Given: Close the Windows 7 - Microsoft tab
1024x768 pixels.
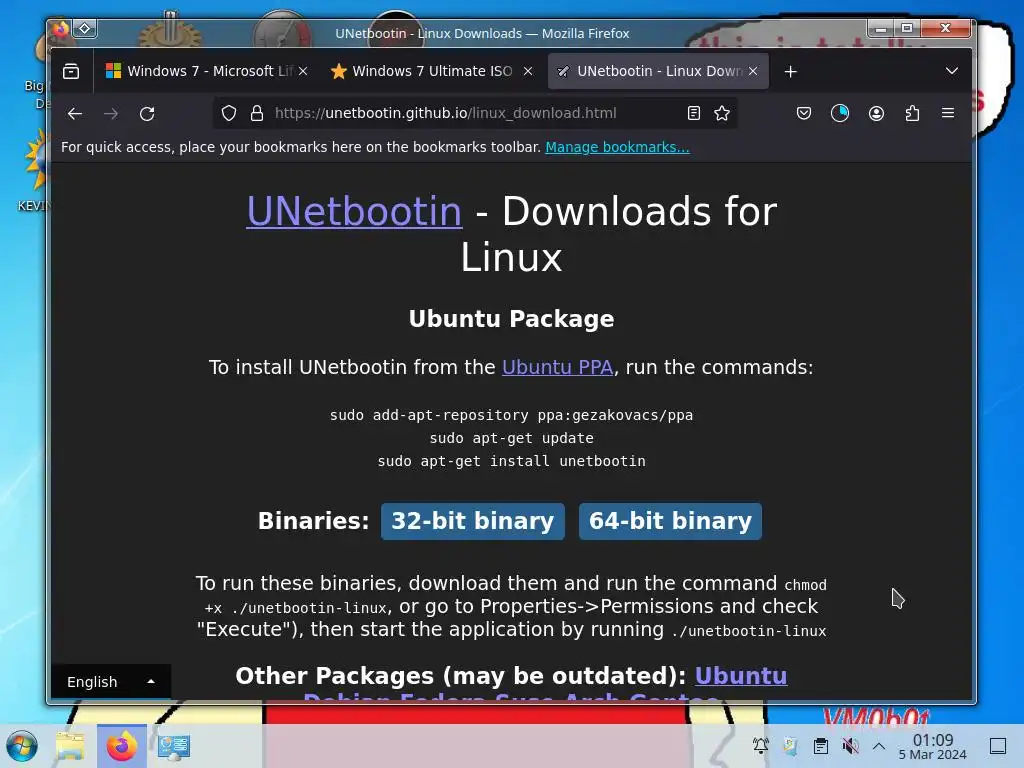Looking at the screenshot, I should [x=303, y=71].
